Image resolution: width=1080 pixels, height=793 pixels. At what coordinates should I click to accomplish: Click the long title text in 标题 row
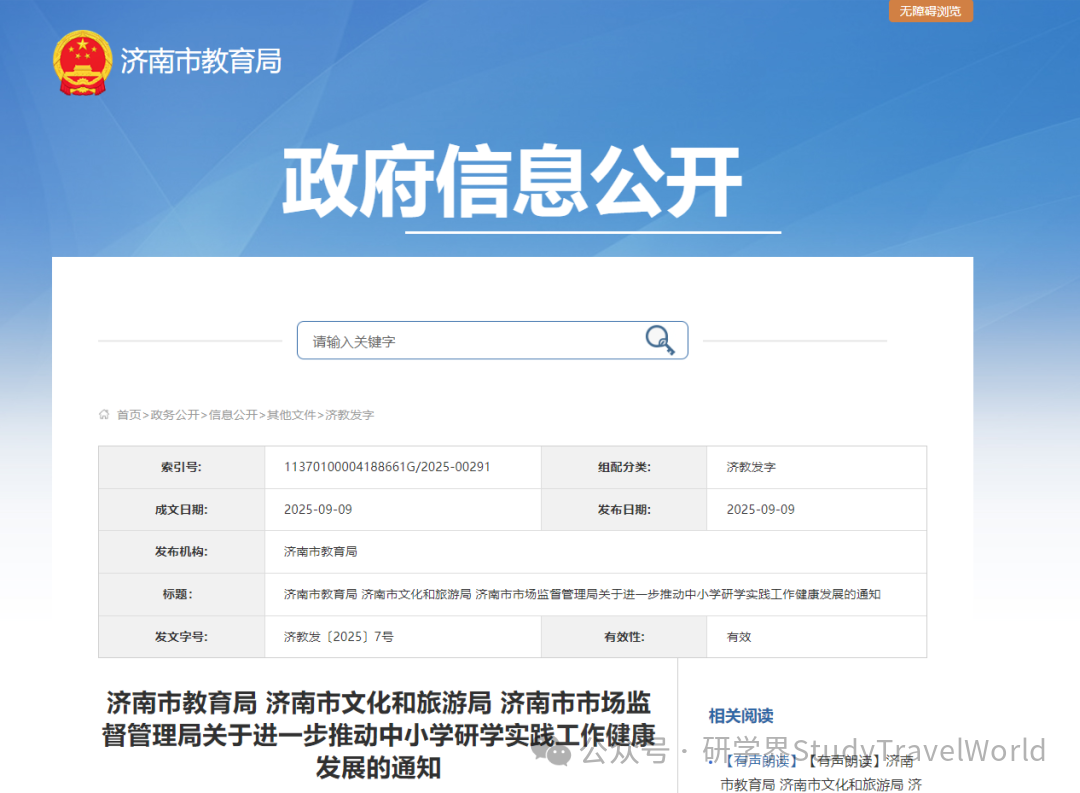pos(582,594)
